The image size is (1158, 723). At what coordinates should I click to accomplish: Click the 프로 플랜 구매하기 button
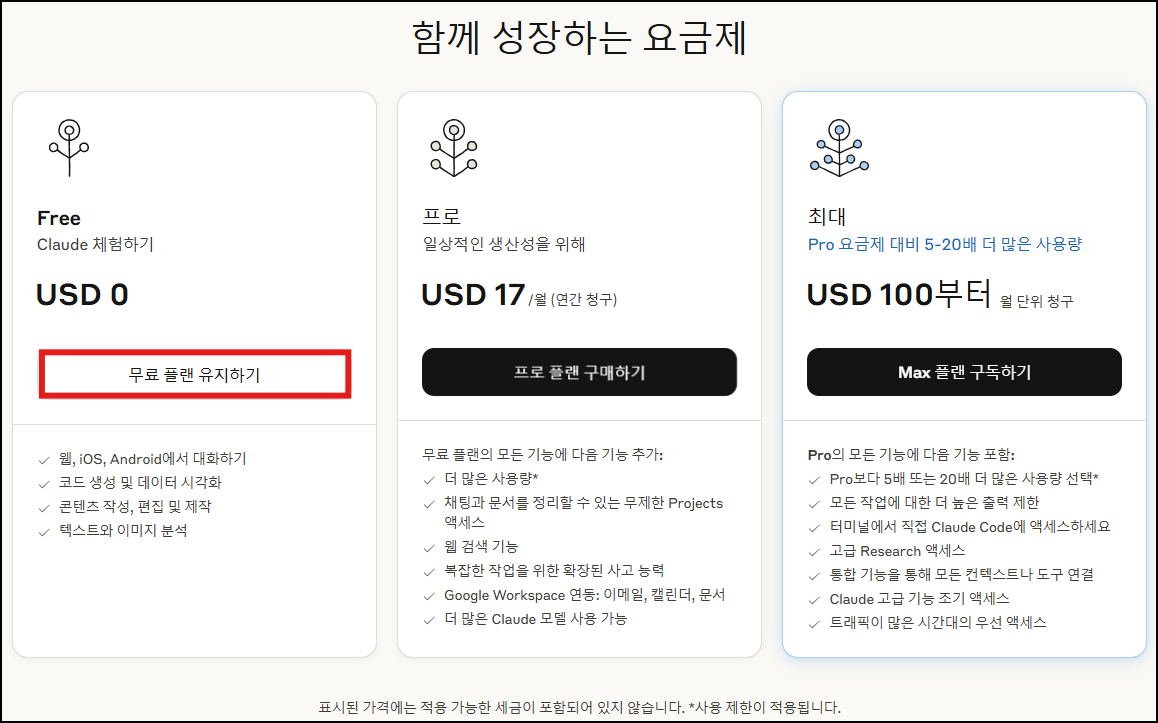579,372
